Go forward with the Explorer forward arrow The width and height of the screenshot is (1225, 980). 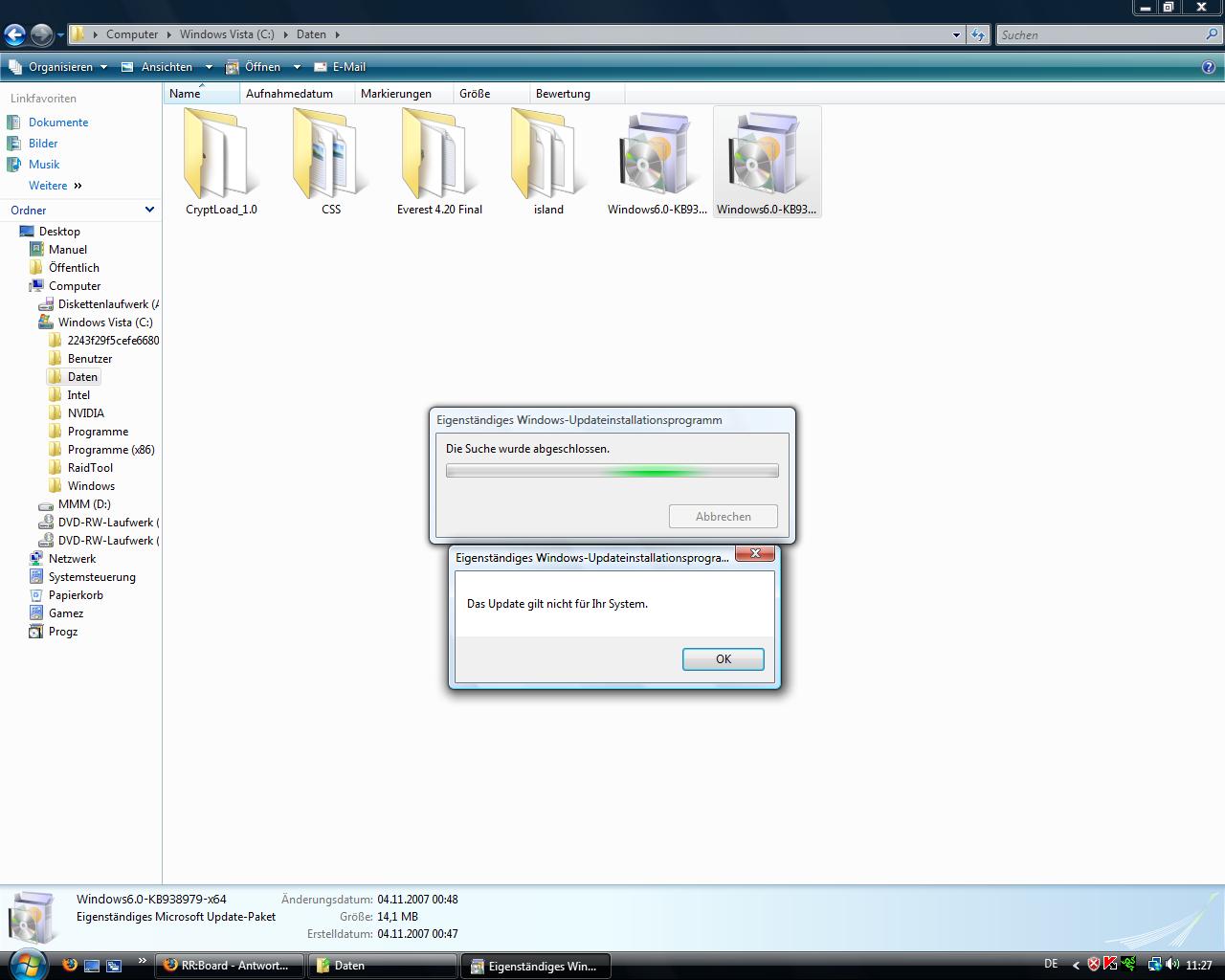coord(41,35)
